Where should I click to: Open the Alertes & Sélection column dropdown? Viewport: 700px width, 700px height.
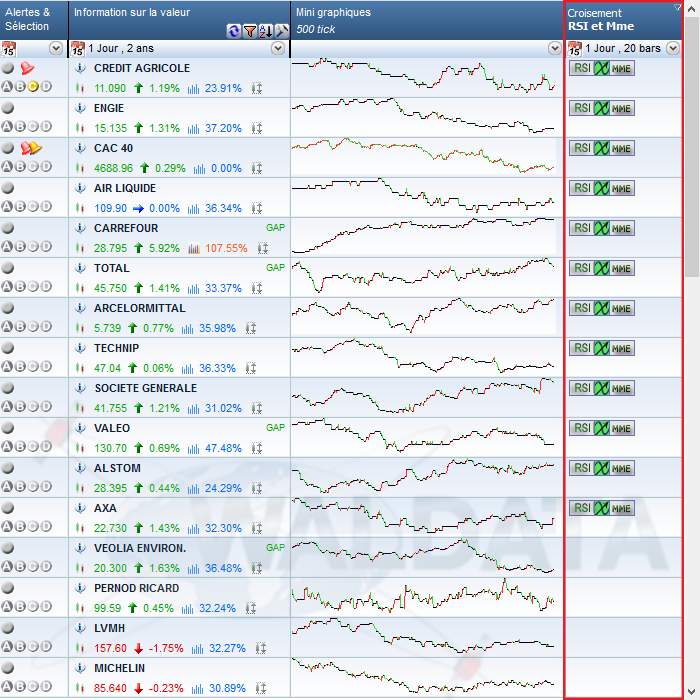click(x=56, y=48)
